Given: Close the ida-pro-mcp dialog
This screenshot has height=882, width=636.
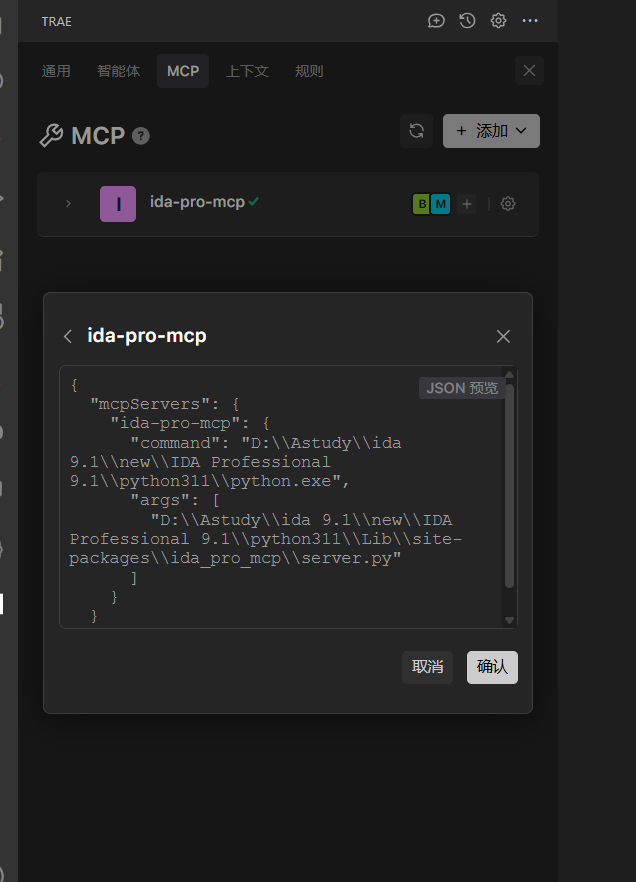Looking at the screenshot, I should coord(503,336).
